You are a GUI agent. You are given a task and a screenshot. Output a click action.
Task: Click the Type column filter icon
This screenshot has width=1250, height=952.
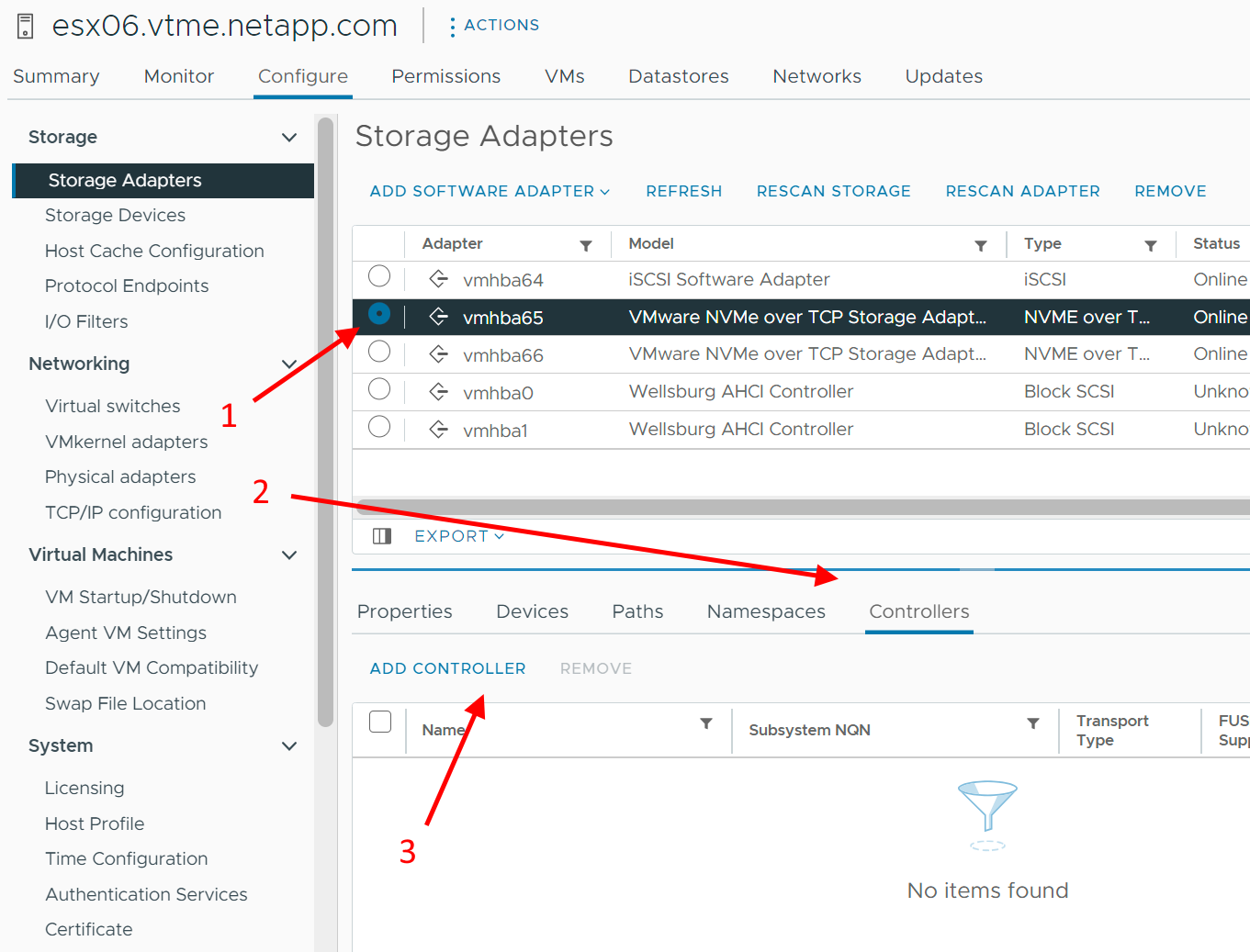click(x=1150, y=245)
